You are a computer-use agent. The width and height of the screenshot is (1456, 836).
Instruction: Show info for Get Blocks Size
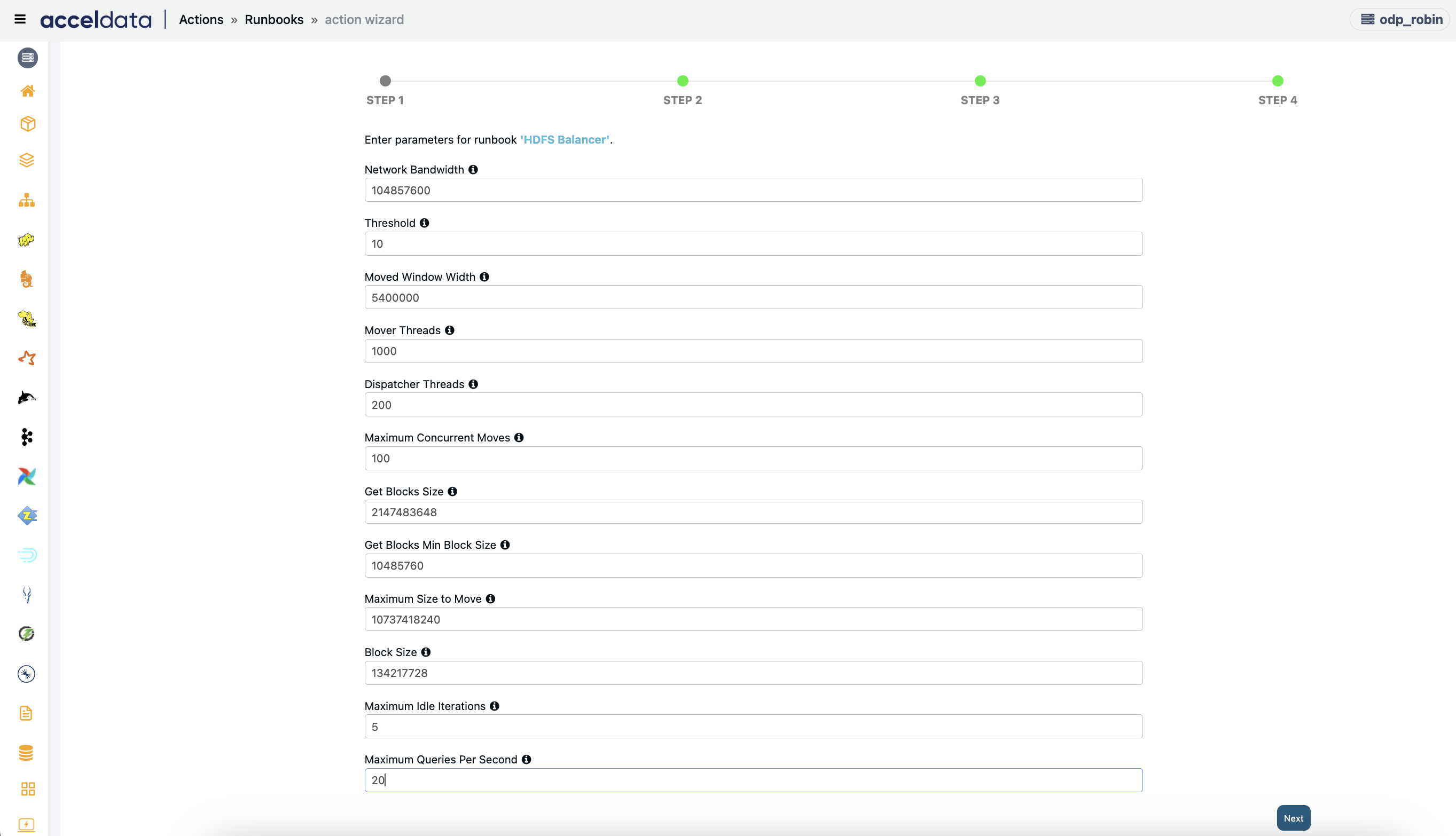(452, 492)
